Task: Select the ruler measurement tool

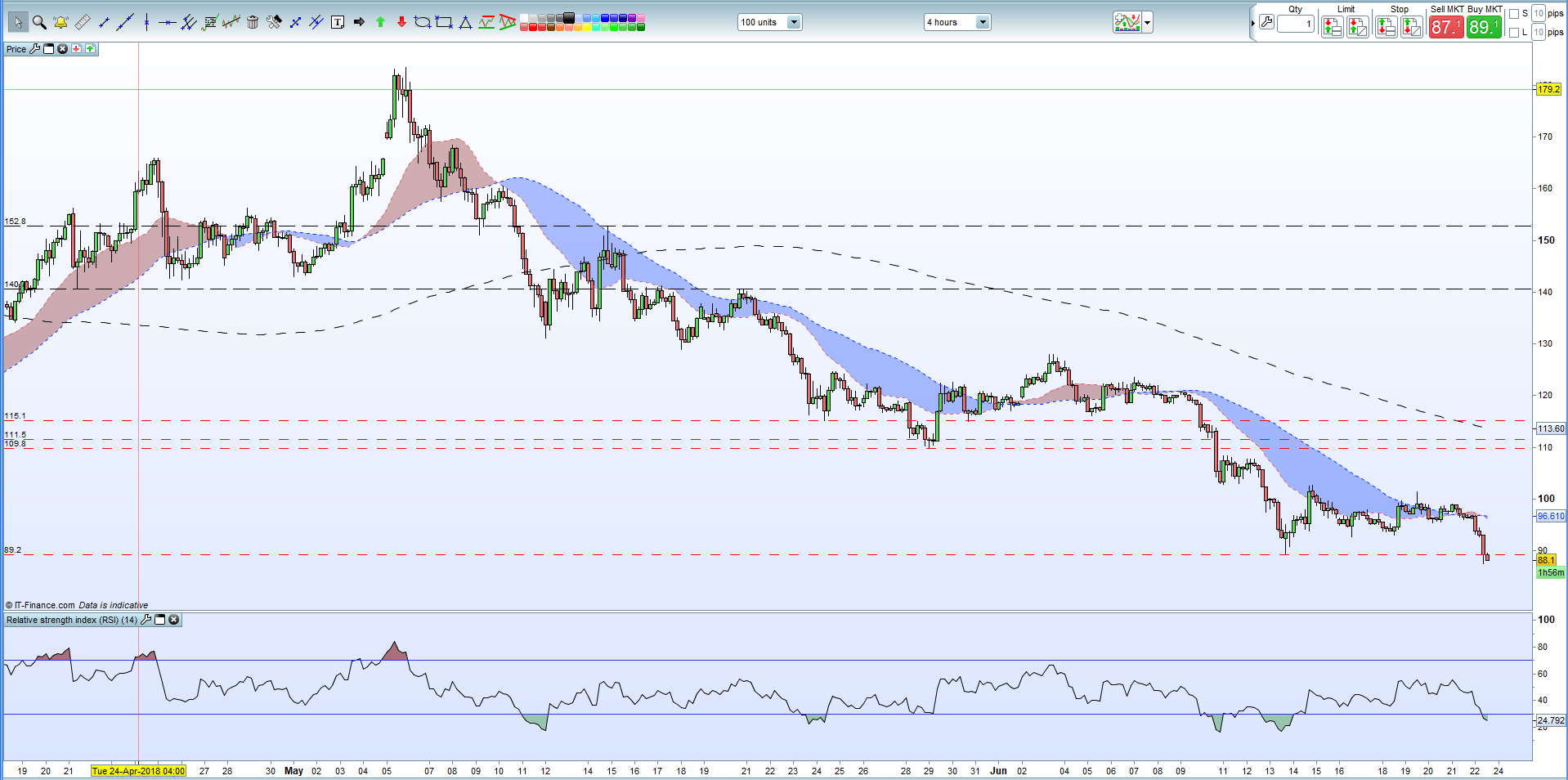Action: point(83,22)
